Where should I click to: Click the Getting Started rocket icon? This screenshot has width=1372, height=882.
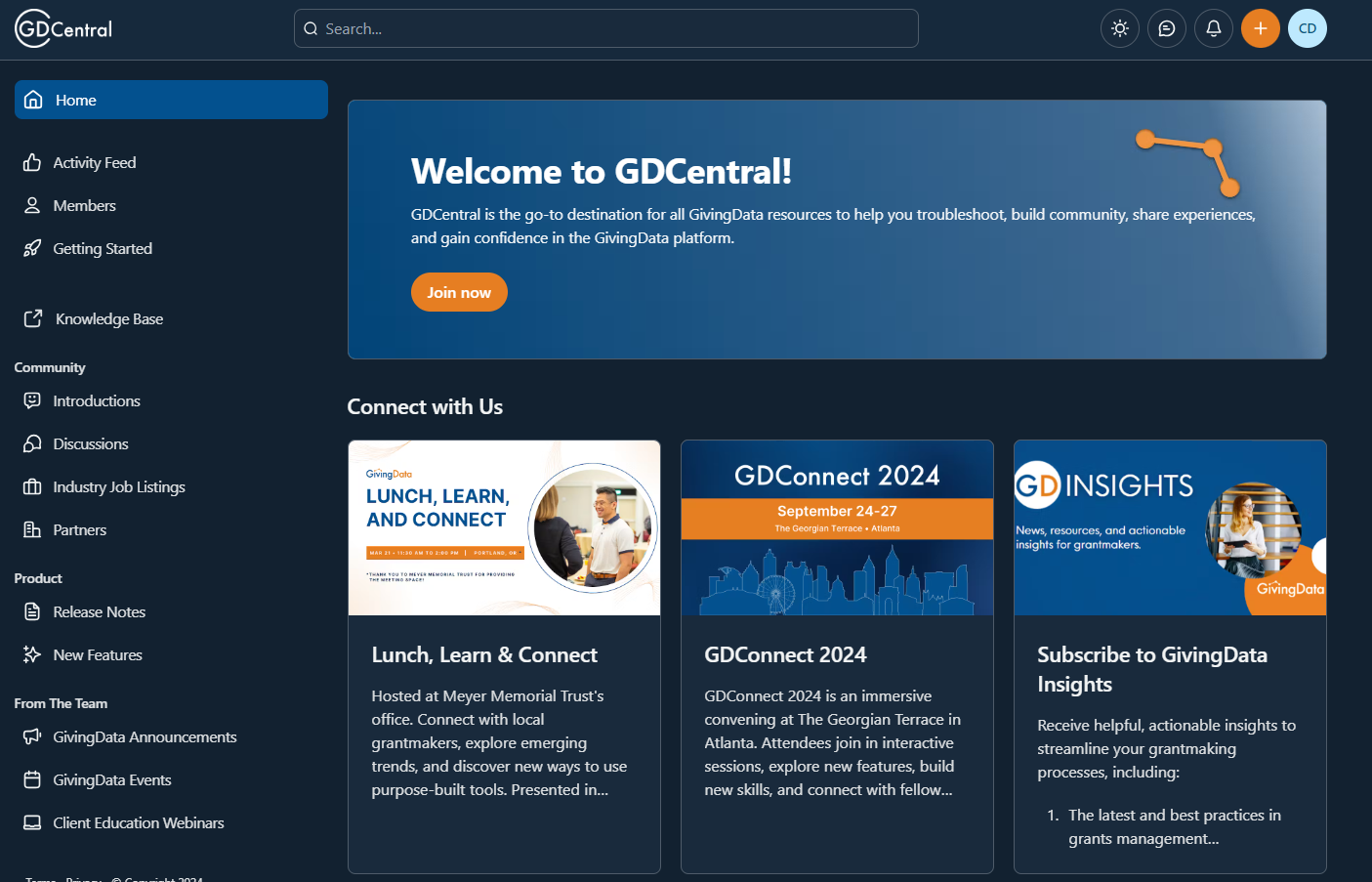tap(31, 248)
